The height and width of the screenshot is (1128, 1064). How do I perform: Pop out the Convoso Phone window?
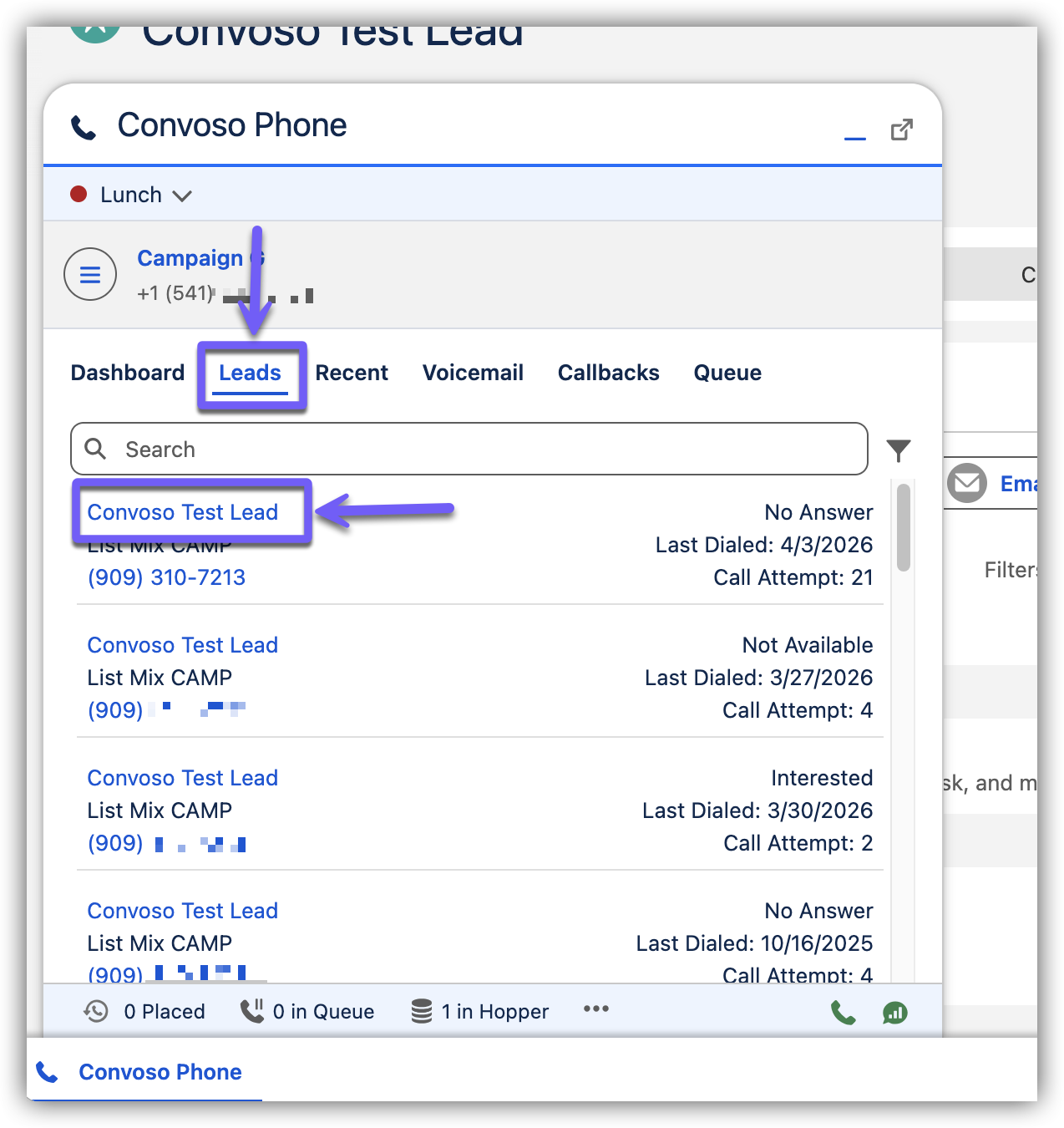(901, 130)
